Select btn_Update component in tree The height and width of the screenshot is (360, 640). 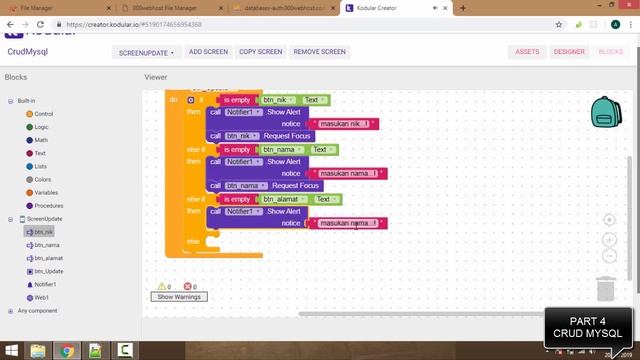tap(45, 271)
